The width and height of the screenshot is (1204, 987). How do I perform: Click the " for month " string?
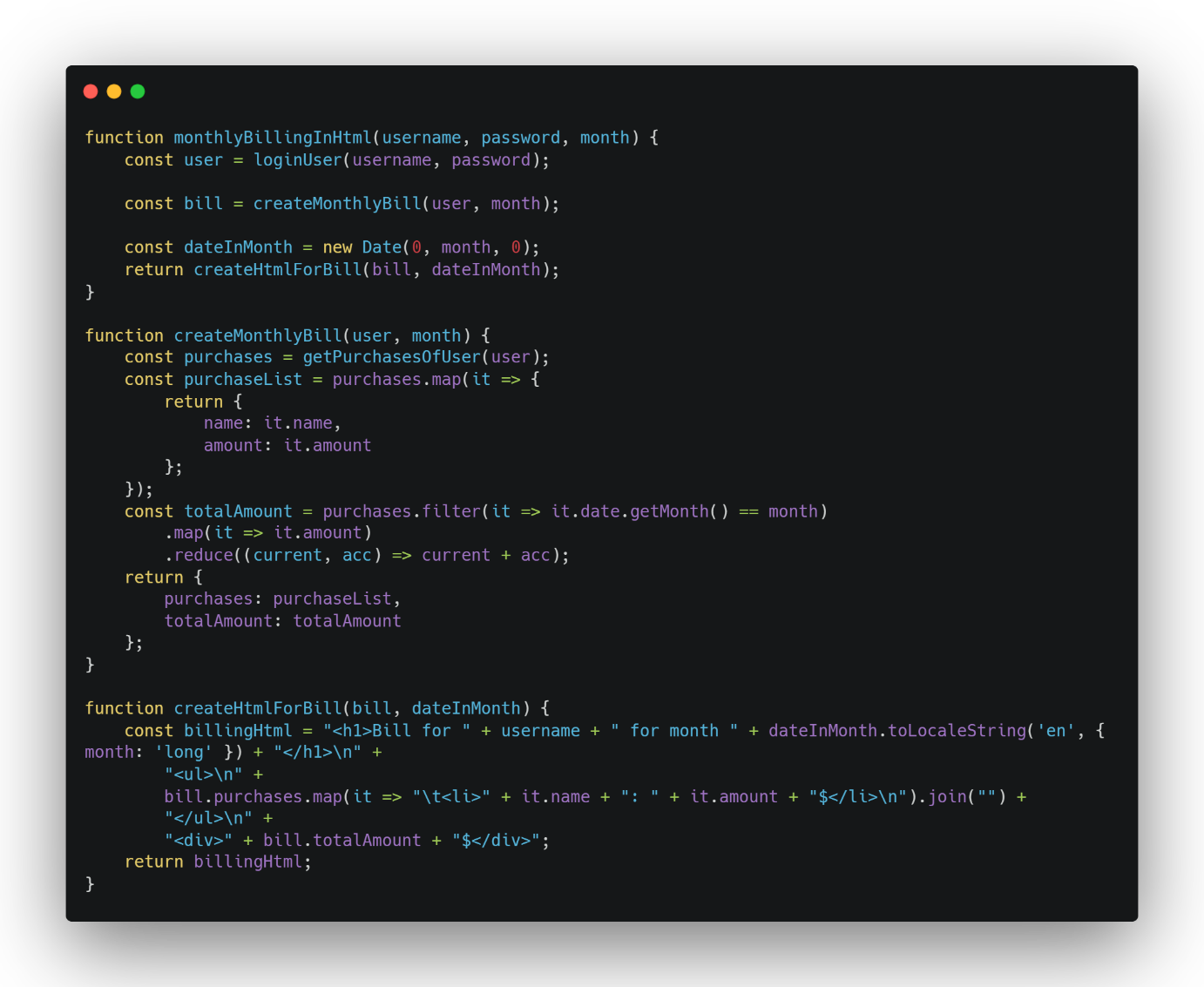pyautogui.click(x=674, y=731)
